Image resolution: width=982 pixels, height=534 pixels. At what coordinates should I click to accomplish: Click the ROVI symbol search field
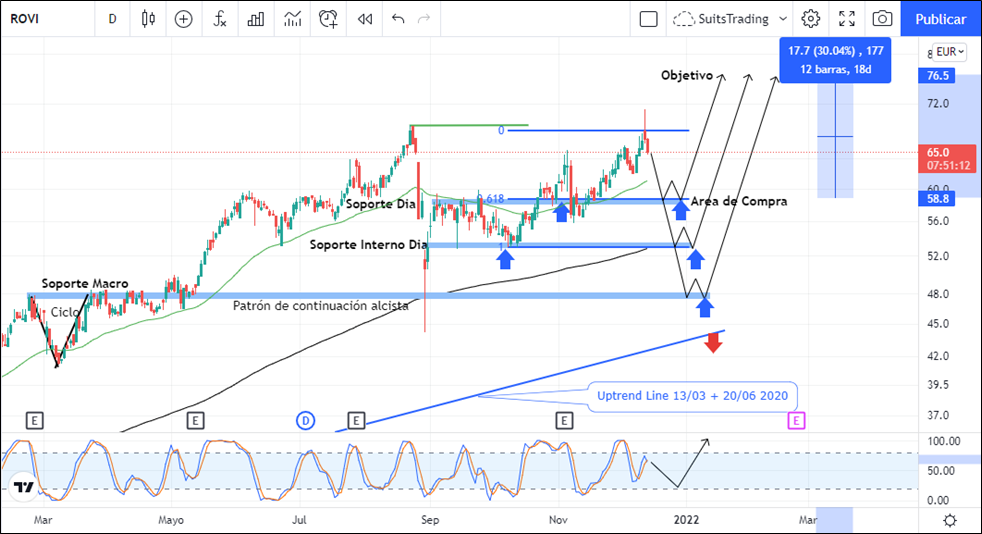tap(40, 19)
